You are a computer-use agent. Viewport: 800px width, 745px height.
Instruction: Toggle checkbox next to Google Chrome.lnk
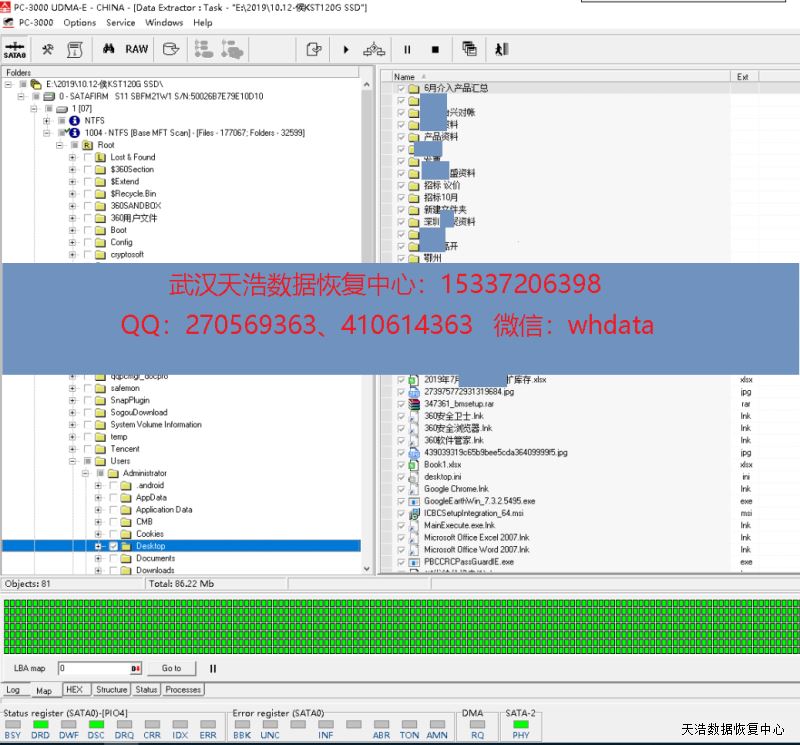coord(401,489)
